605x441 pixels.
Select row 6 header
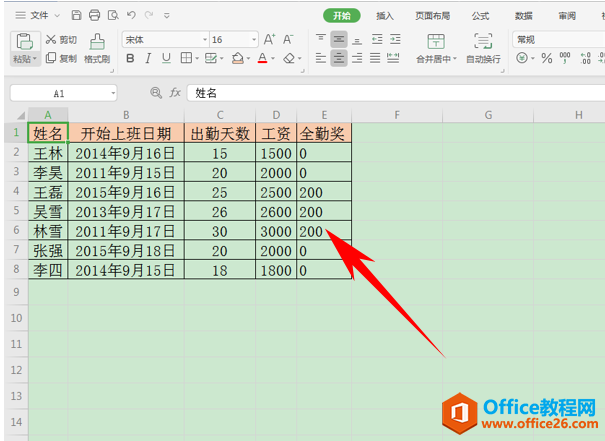(x=16, y=230)
